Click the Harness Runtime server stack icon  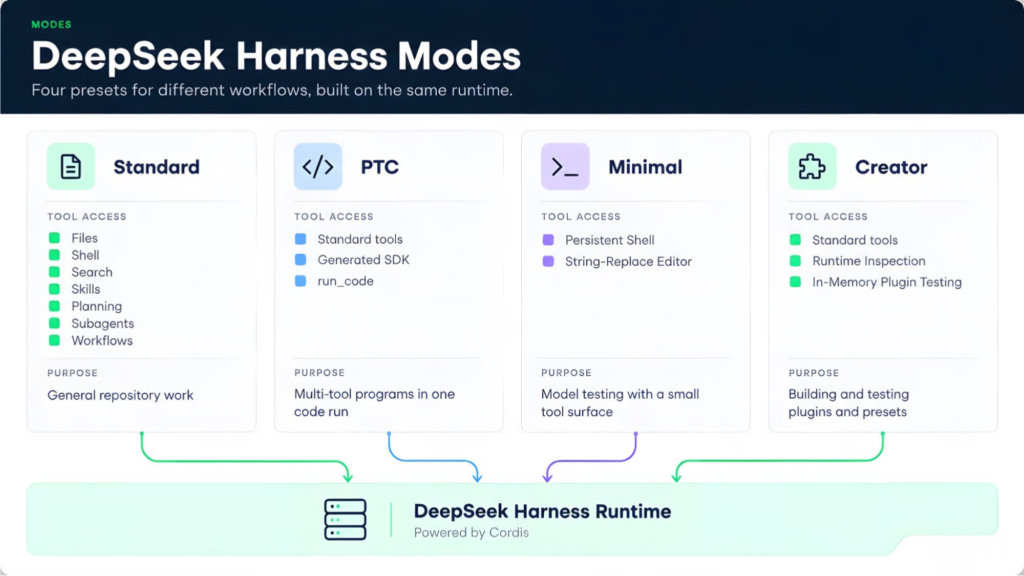(x=345, y=520)
